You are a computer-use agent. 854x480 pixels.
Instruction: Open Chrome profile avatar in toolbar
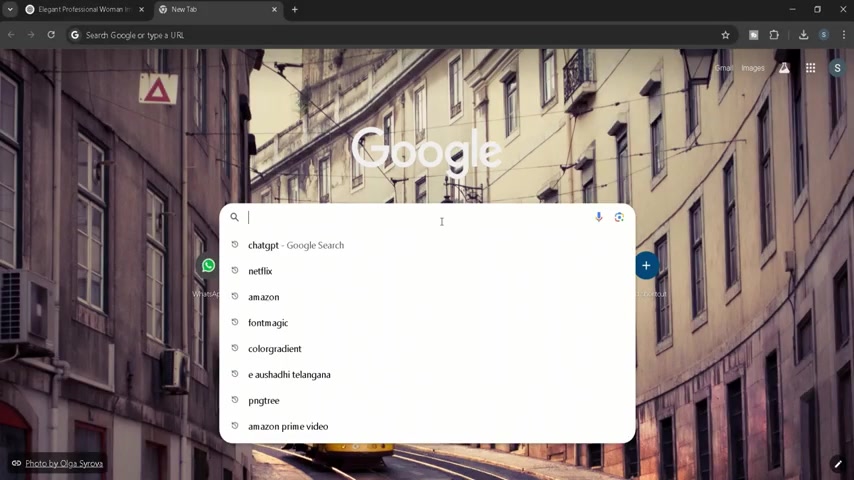pyautogui.click(x=824, y=35)
